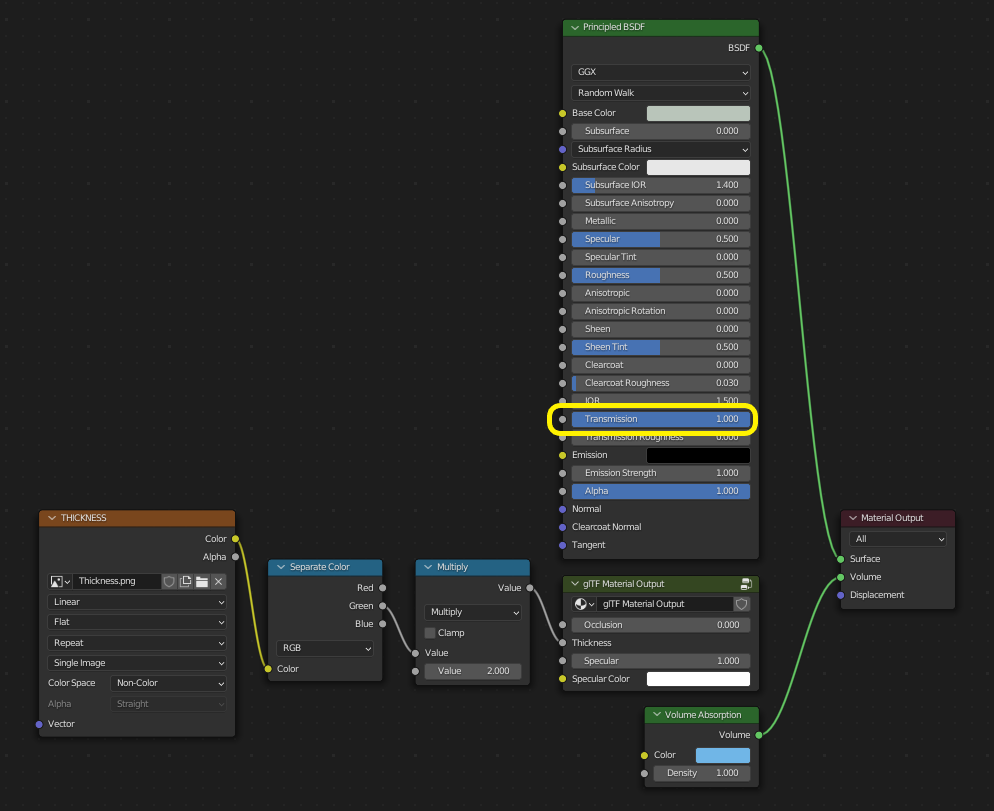This screenshot has width=994, height=811.
Task: Collapse the Volume Absorption node
Action: [x=659, y=714]
